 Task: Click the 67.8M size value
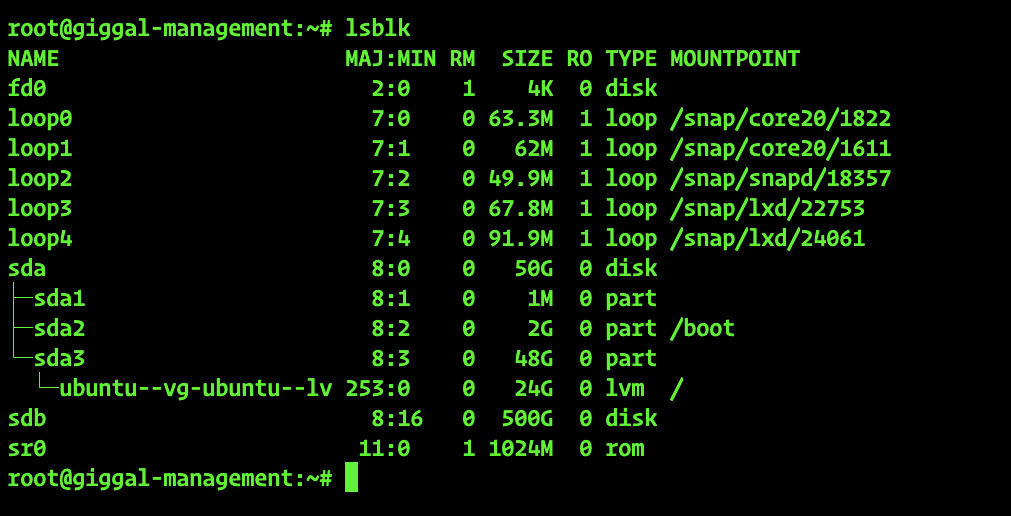[x=520, y=208]
